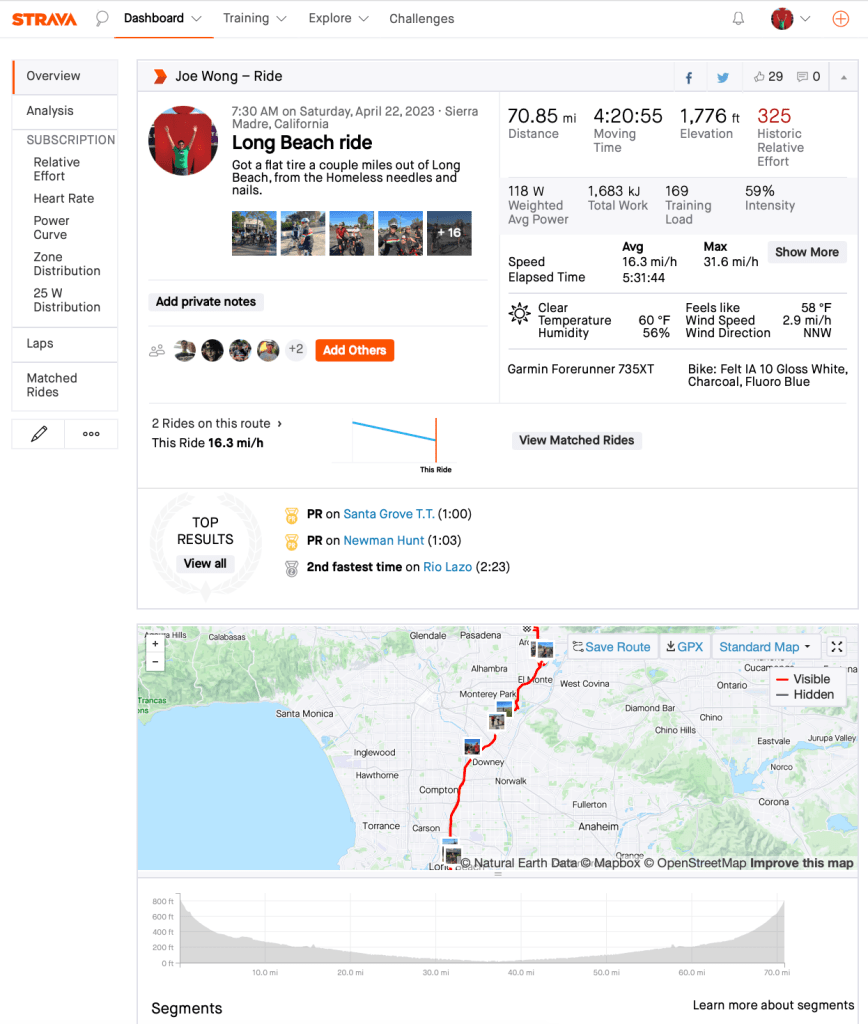Zoom in on the route map
Image resolution: width=868 pixels, height=1024 pixels.
[155, 644]
